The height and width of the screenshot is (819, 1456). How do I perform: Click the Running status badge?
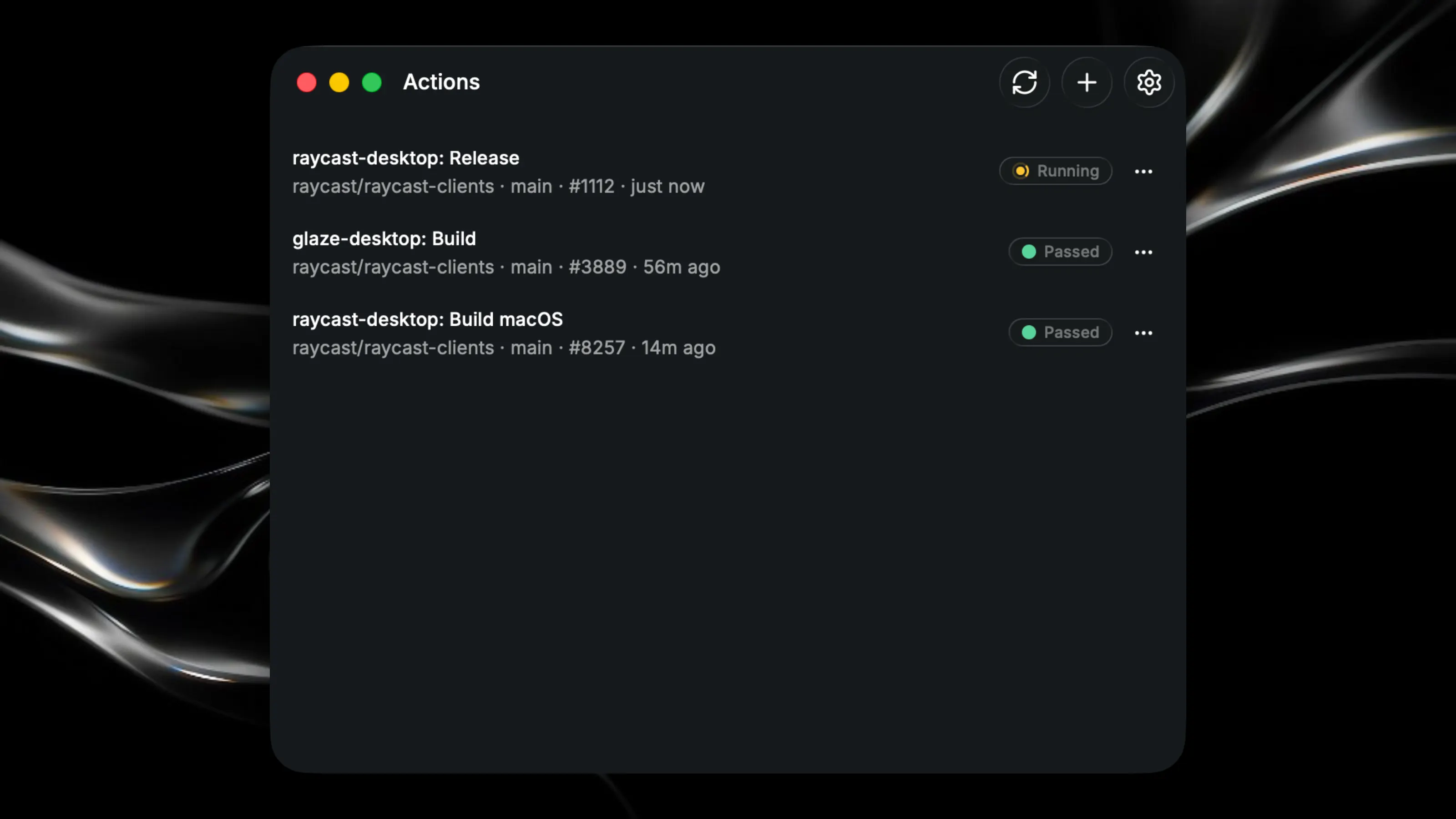(x=1055, y=171)
